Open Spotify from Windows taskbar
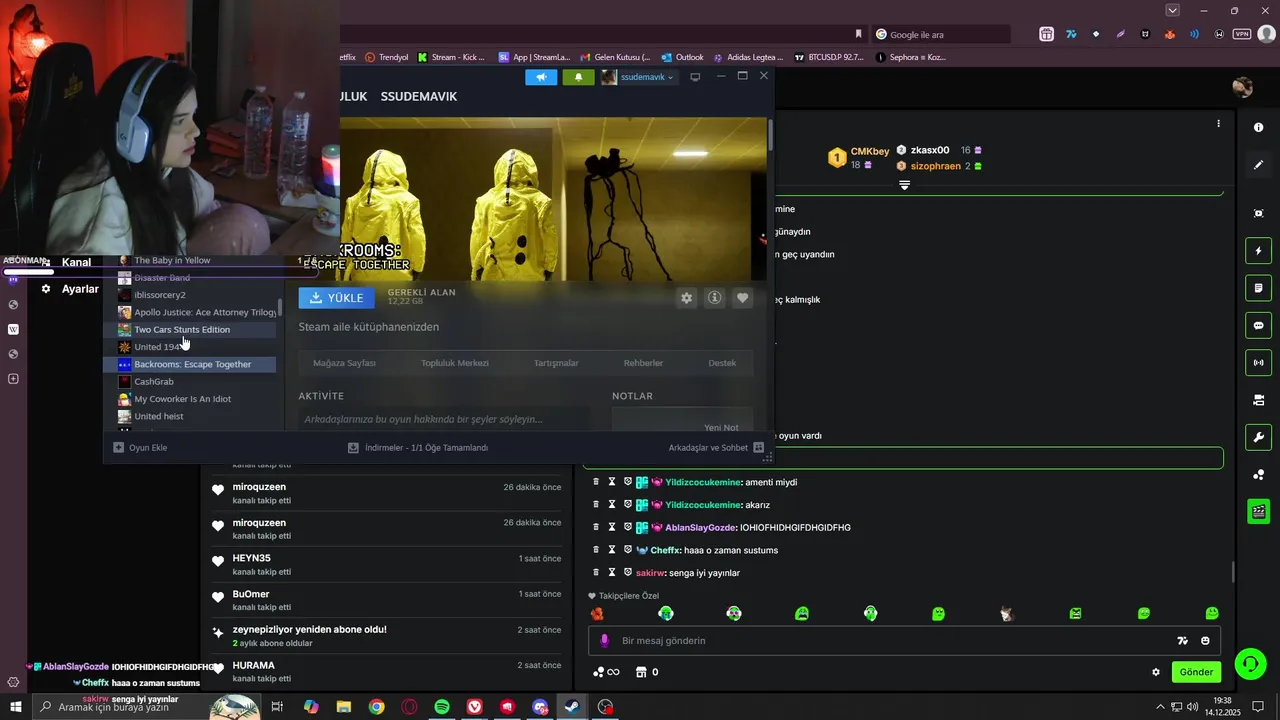The image size is (1280, 720). [x=442, y=707]
